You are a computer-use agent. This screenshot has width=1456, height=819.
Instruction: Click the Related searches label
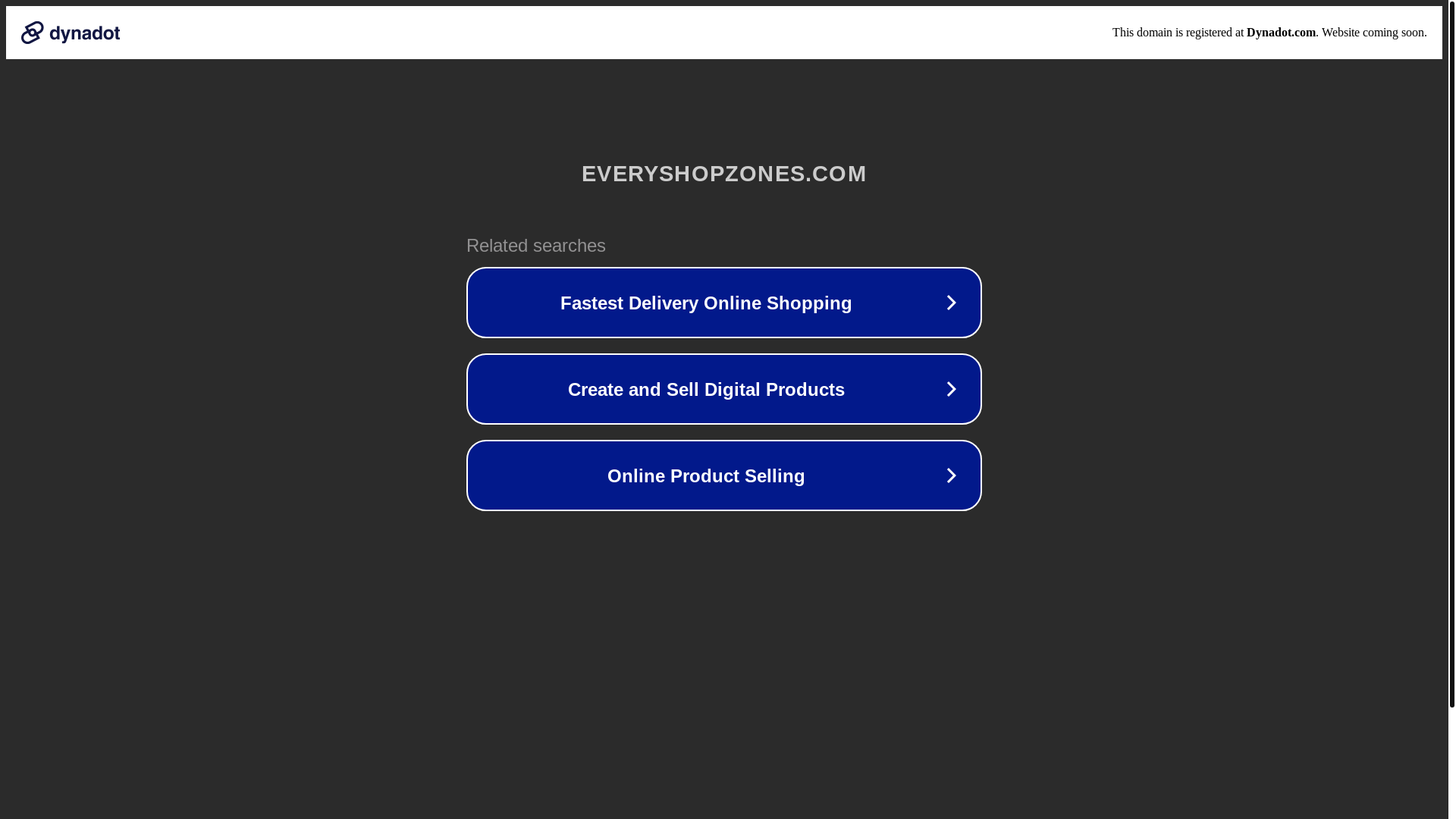536,246
